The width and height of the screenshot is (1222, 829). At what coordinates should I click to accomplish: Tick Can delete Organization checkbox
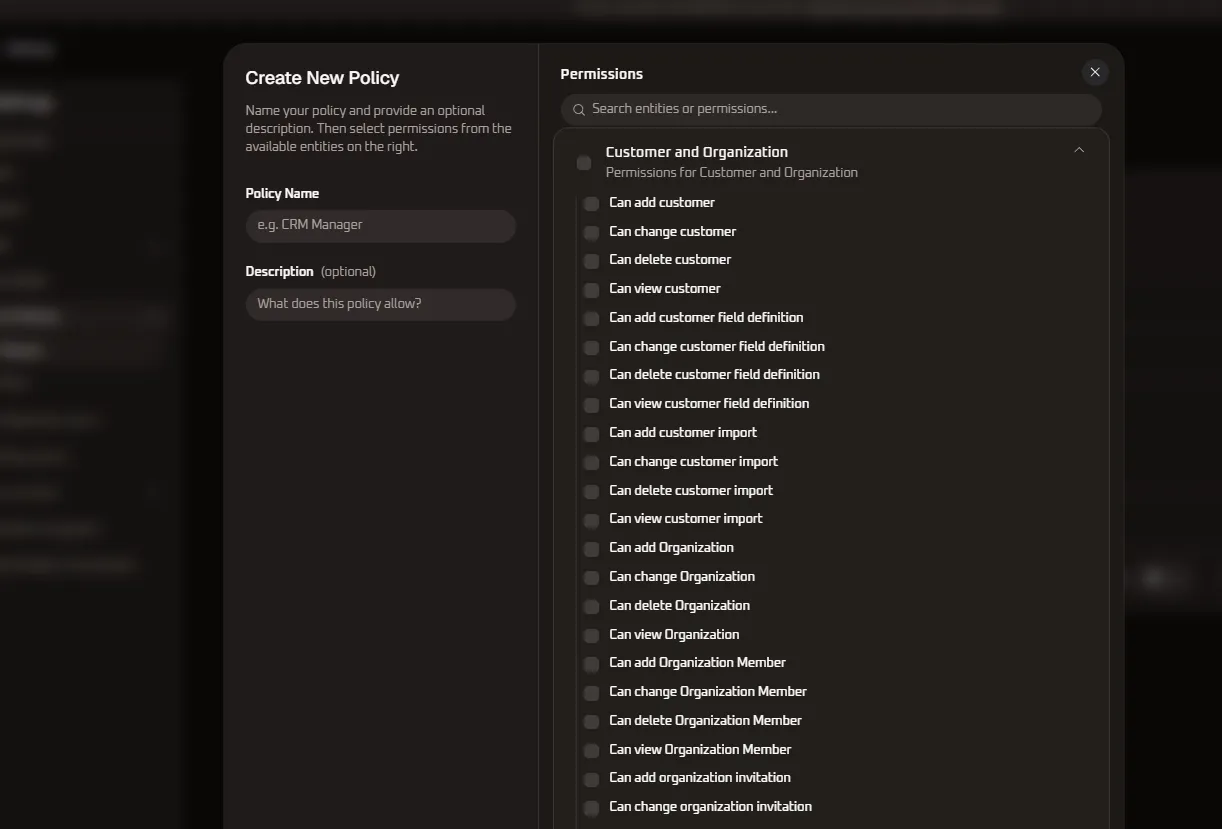point(591,606)
